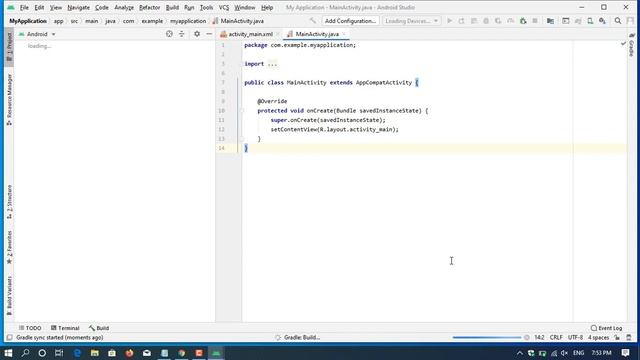
Task: Toggle the TODO tool window
Action: tap(30, 328)
